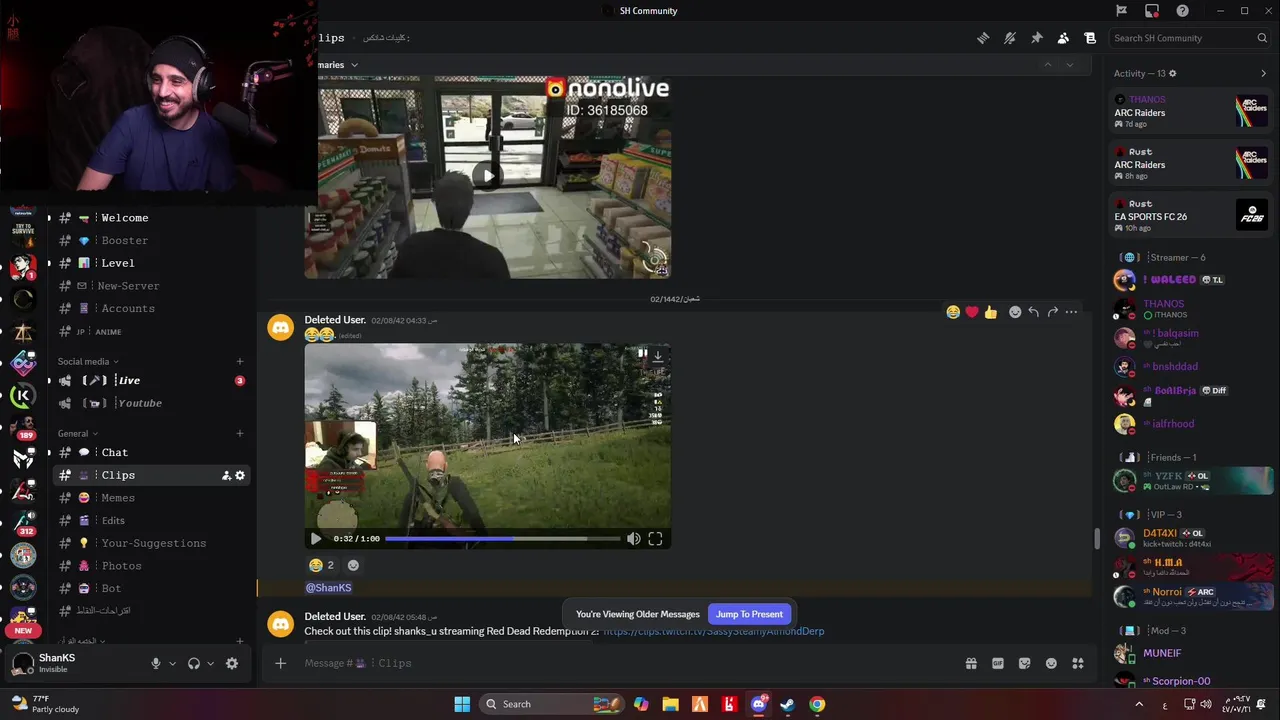Create channel in Social media category
Viewport: 1280px width, 720px height.
coord(239,361)
